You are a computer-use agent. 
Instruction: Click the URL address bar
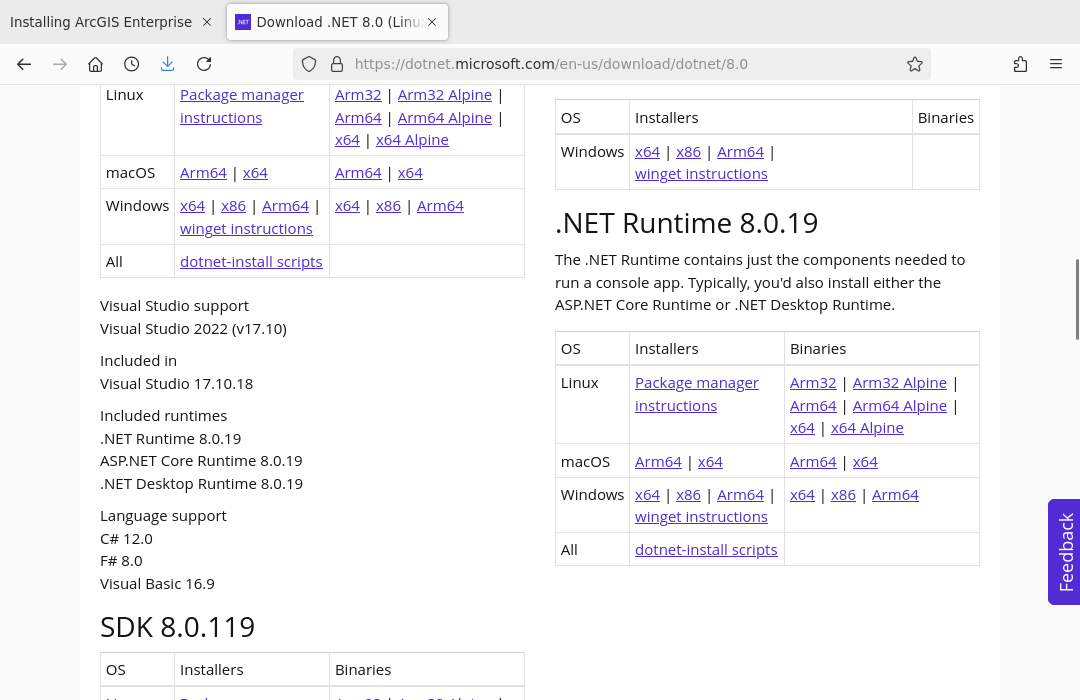[600, 64]
